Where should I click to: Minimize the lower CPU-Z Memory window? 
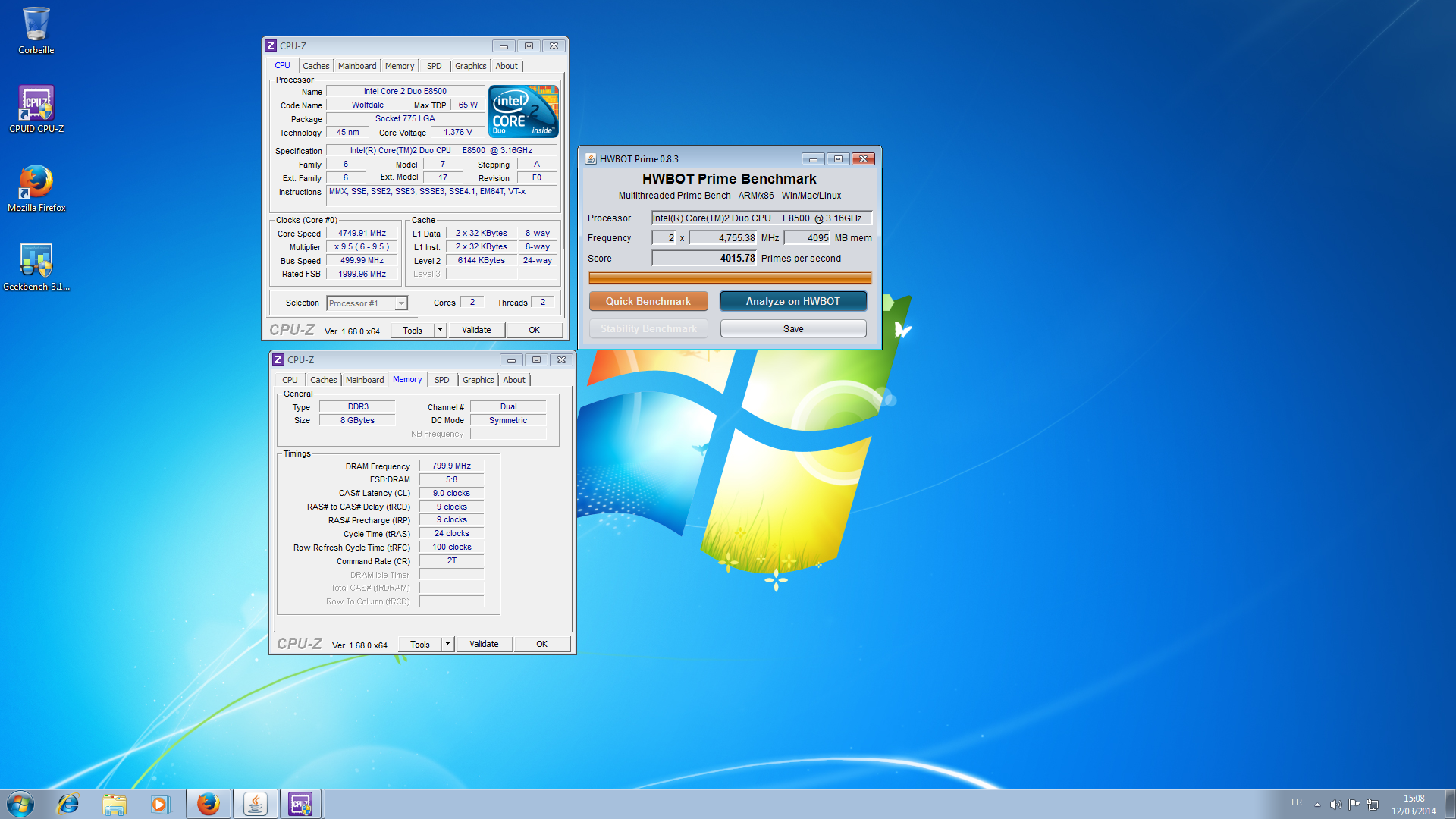pyautogui.click(x=511, y=360)
